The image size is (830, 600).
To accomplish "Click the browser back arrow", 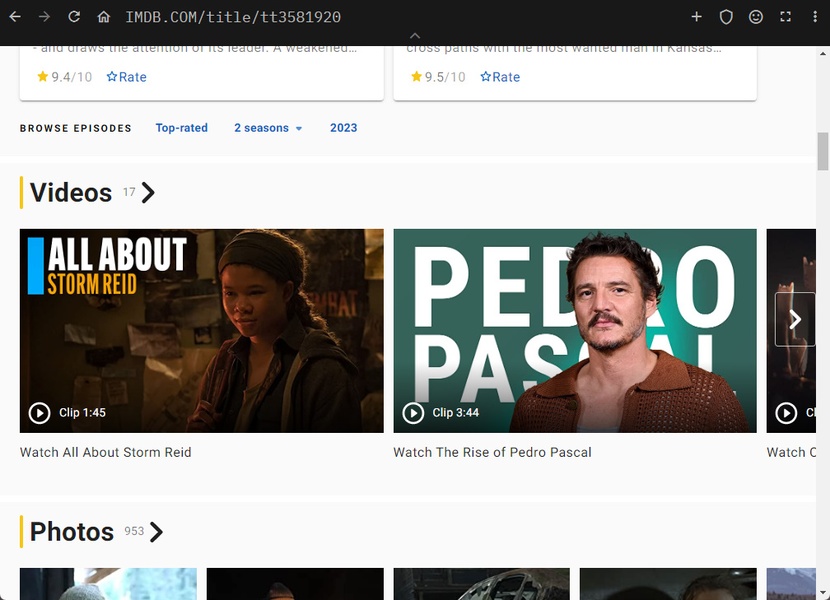I will pos(15,17).
